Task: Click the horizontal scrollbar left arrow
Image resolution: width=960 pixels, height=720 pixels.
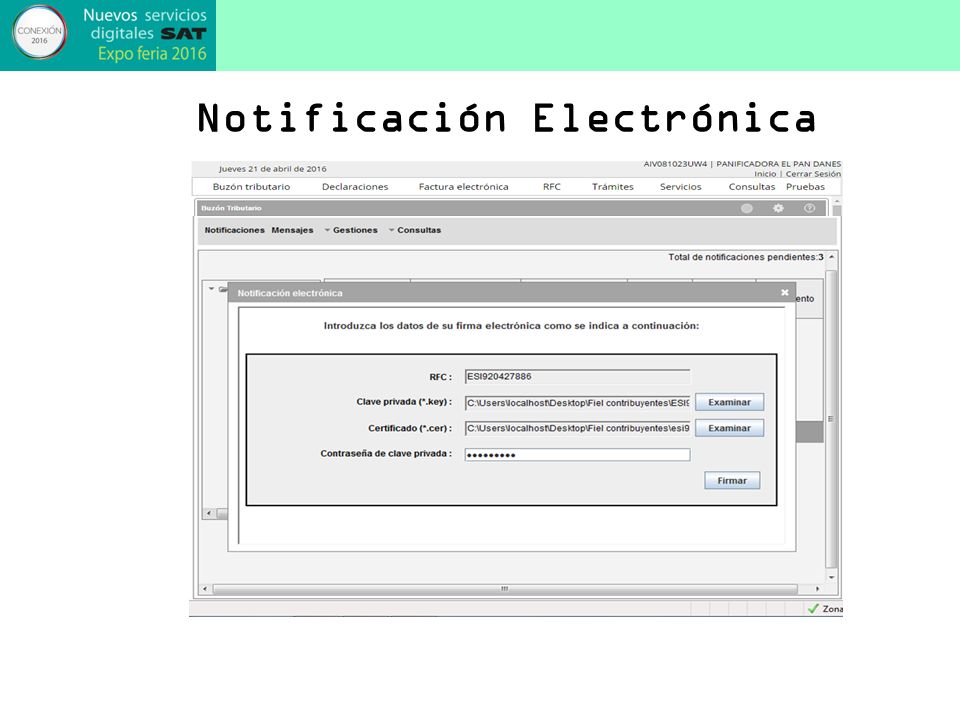Action: coord(204,589)
